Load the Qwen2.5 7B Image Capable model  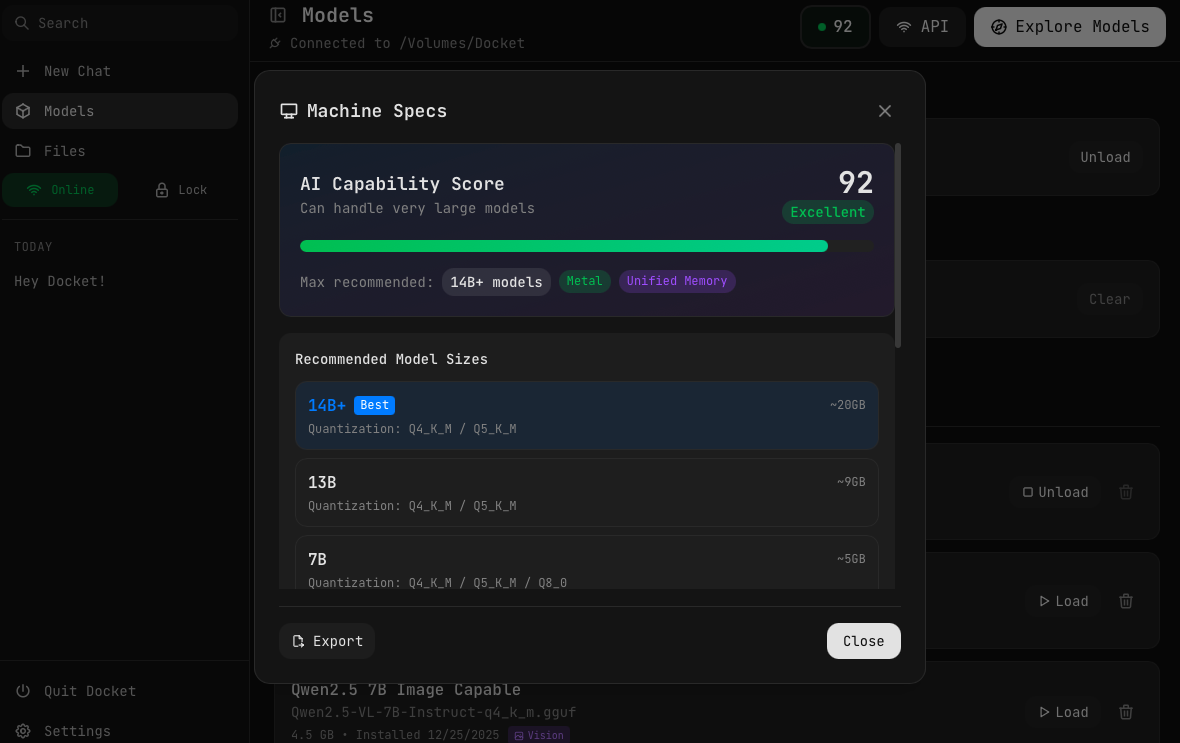1062,712
